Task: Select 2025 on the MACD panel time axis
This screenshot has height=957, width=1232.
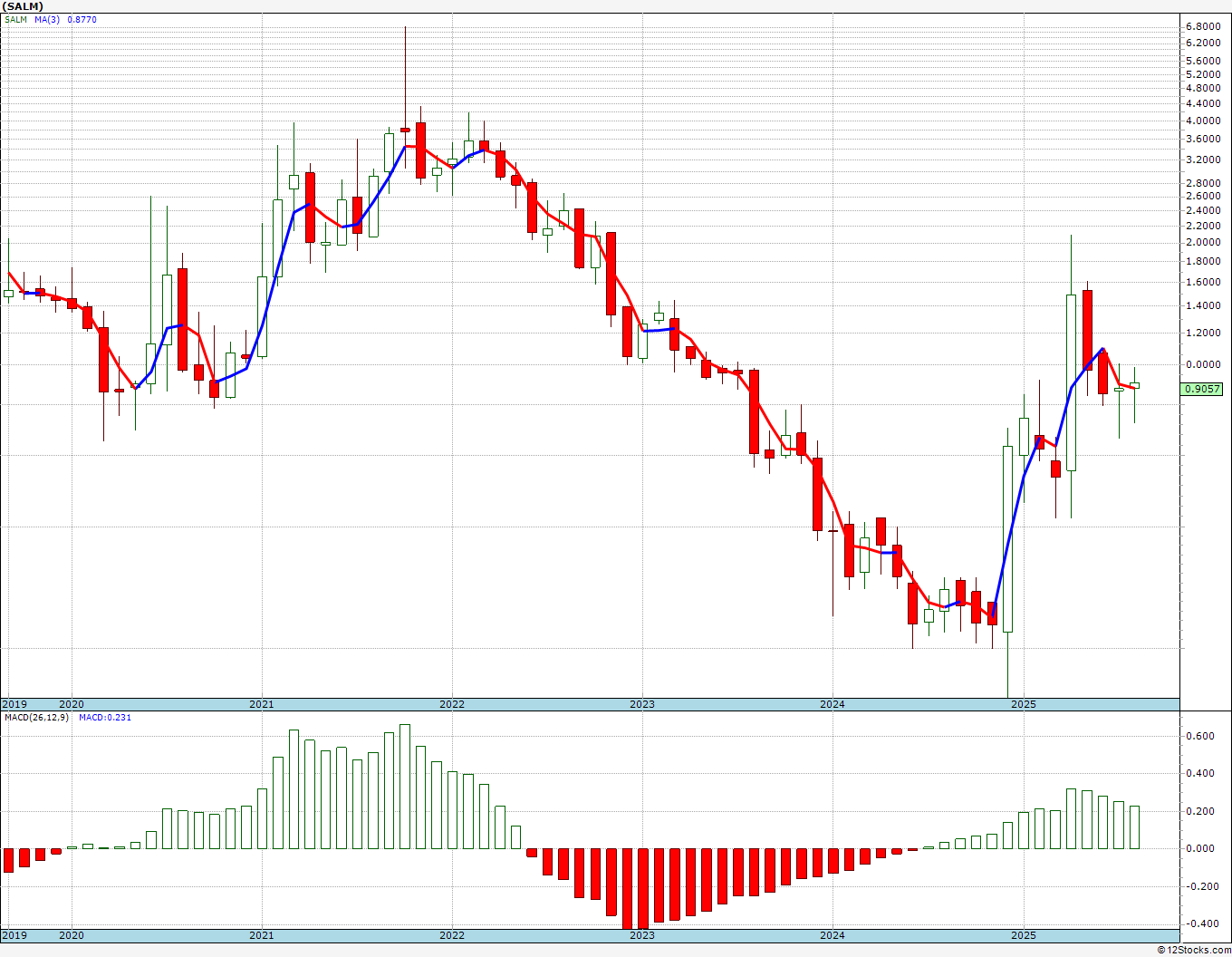Action: tap(1024, 934)
